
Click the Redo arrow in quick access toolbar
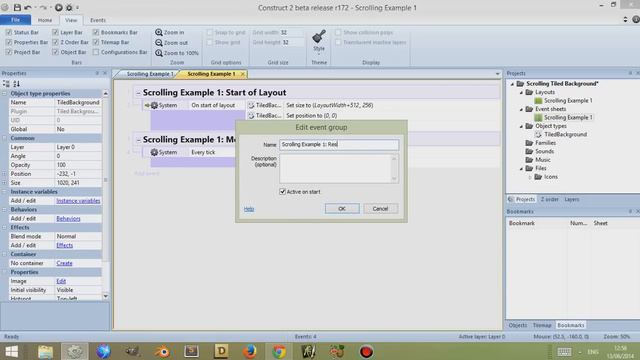[x=44, y=7]
